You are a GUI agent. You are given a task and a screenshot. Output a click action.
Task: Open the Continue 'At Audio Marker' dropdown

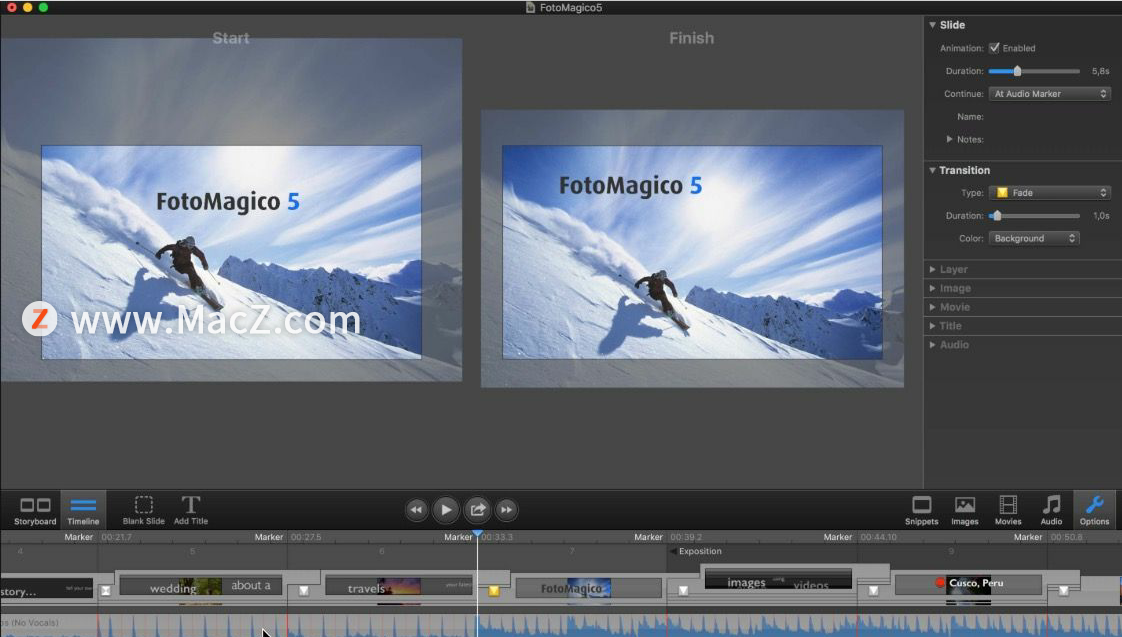[1049, 94]
